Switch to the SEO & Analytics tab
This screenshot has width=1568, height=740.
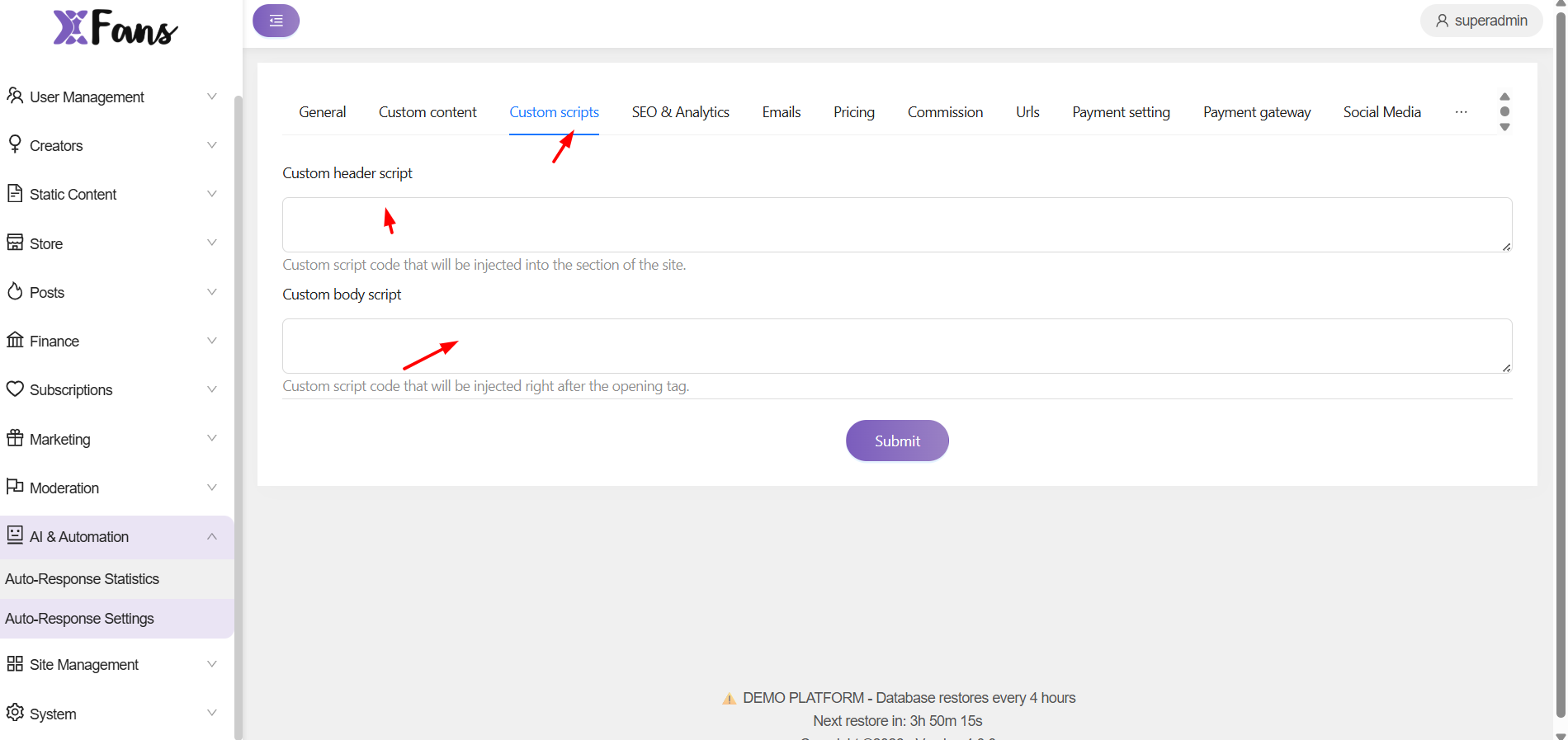point(680,112)
